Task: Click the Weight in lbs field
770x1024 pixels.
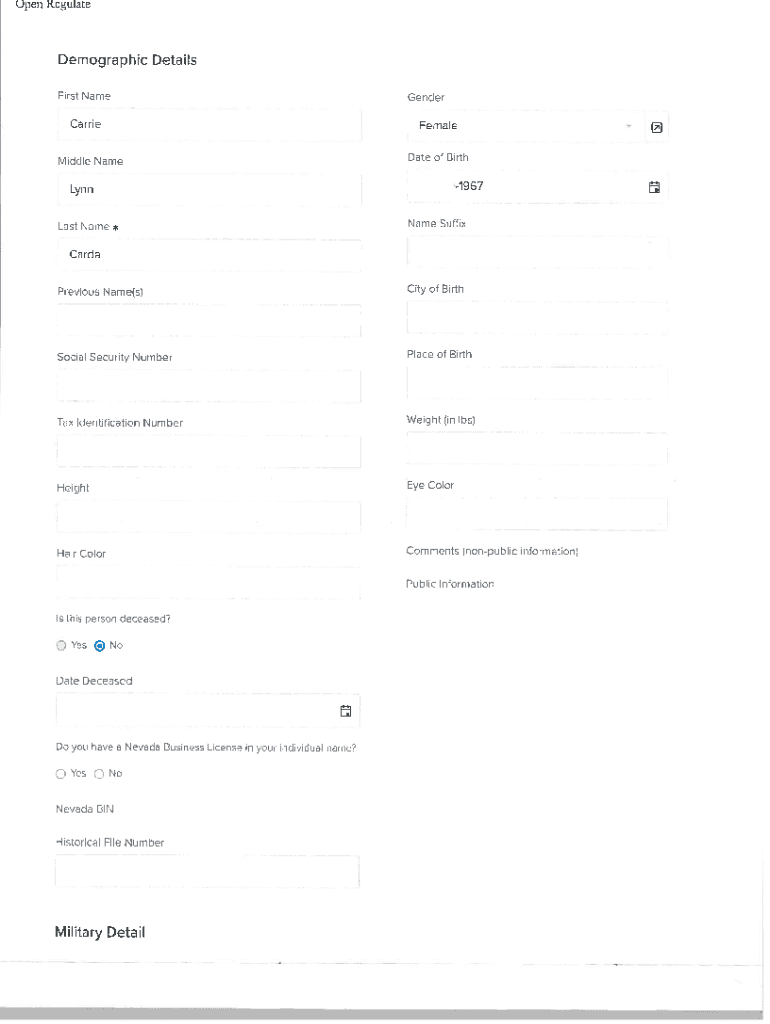Action: point(537,447)
